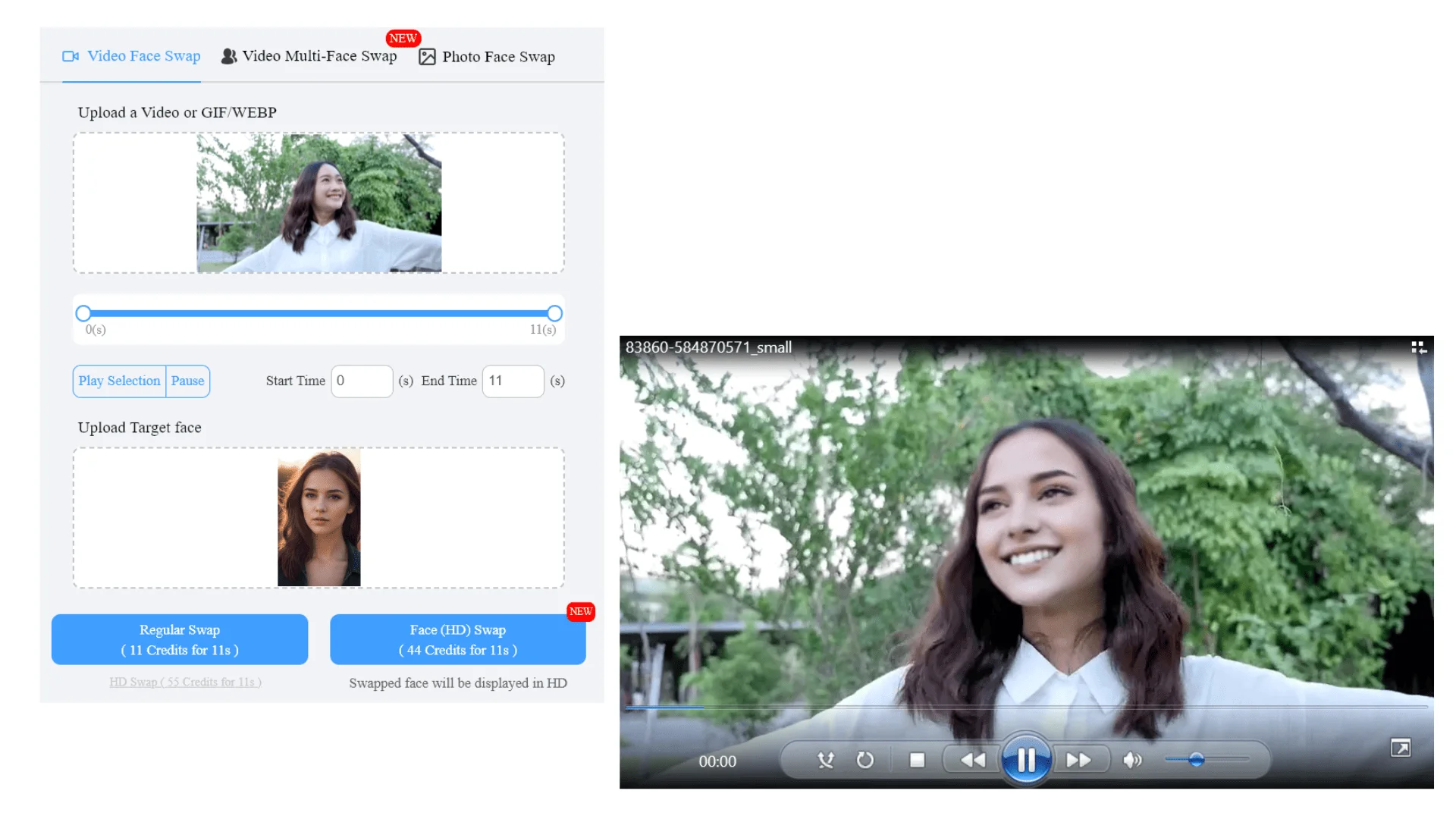Start the Regular Swap for 11 credits
Viewport: 1456px width, 819px height.
coord(180,639)
